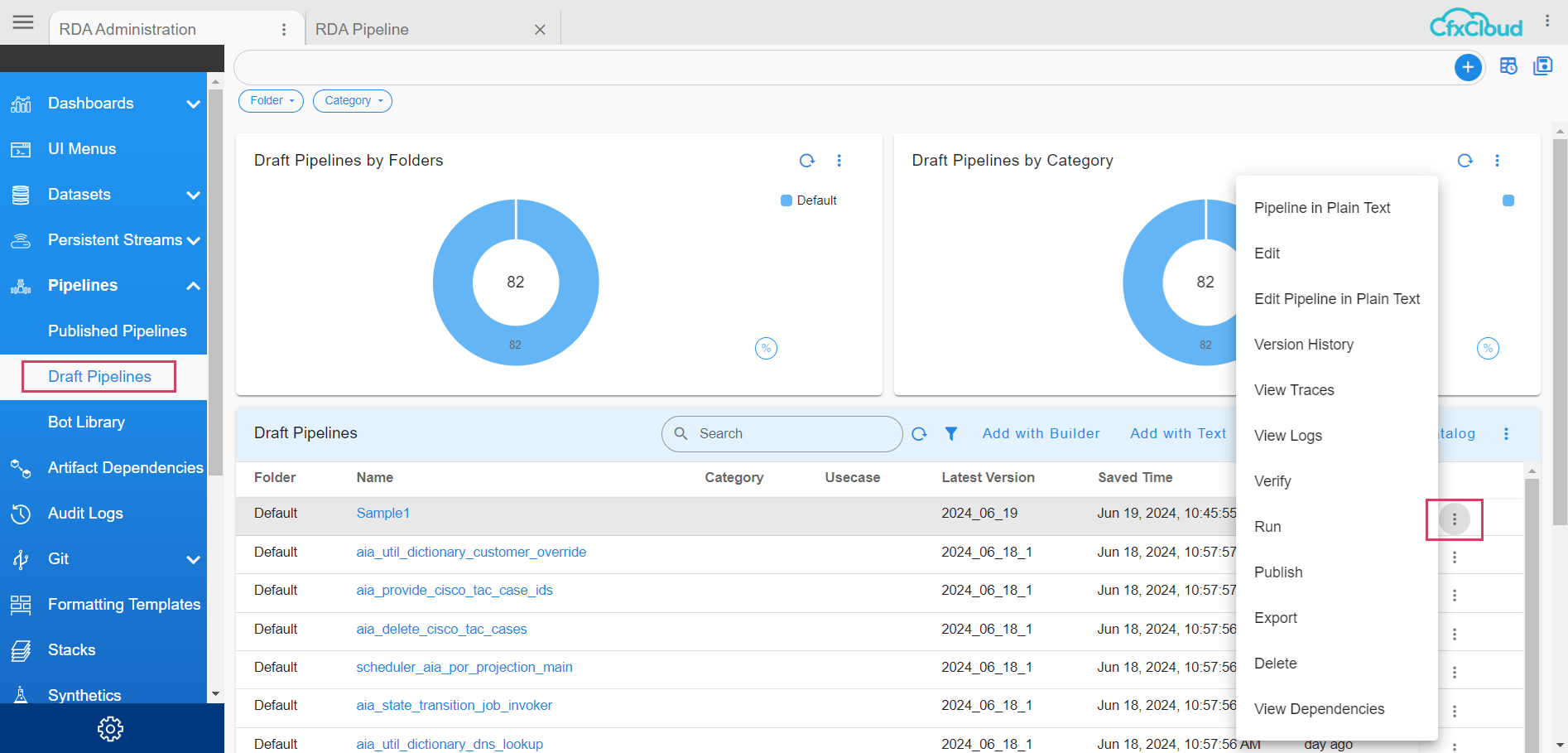Screen dimensions: 1568x753
Task: Select Version History from the context menu
Action: click(x=1304, y=344)
